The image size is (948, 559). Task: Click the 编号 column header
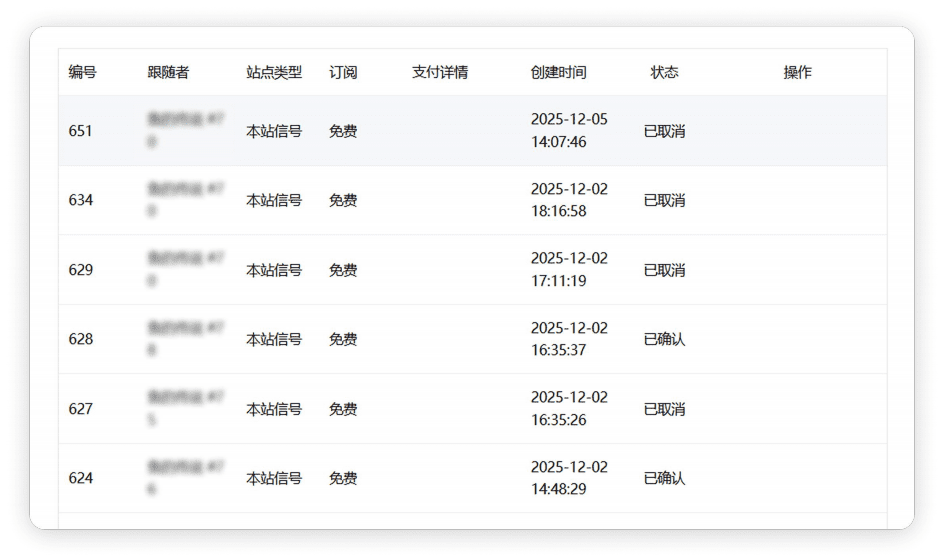tap(82, 72)
